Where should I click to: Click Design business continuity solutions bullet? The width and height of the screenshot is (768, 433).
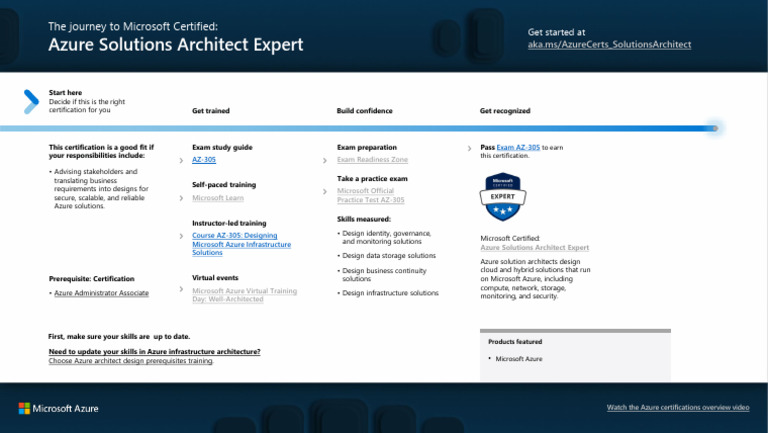[382, 275]
